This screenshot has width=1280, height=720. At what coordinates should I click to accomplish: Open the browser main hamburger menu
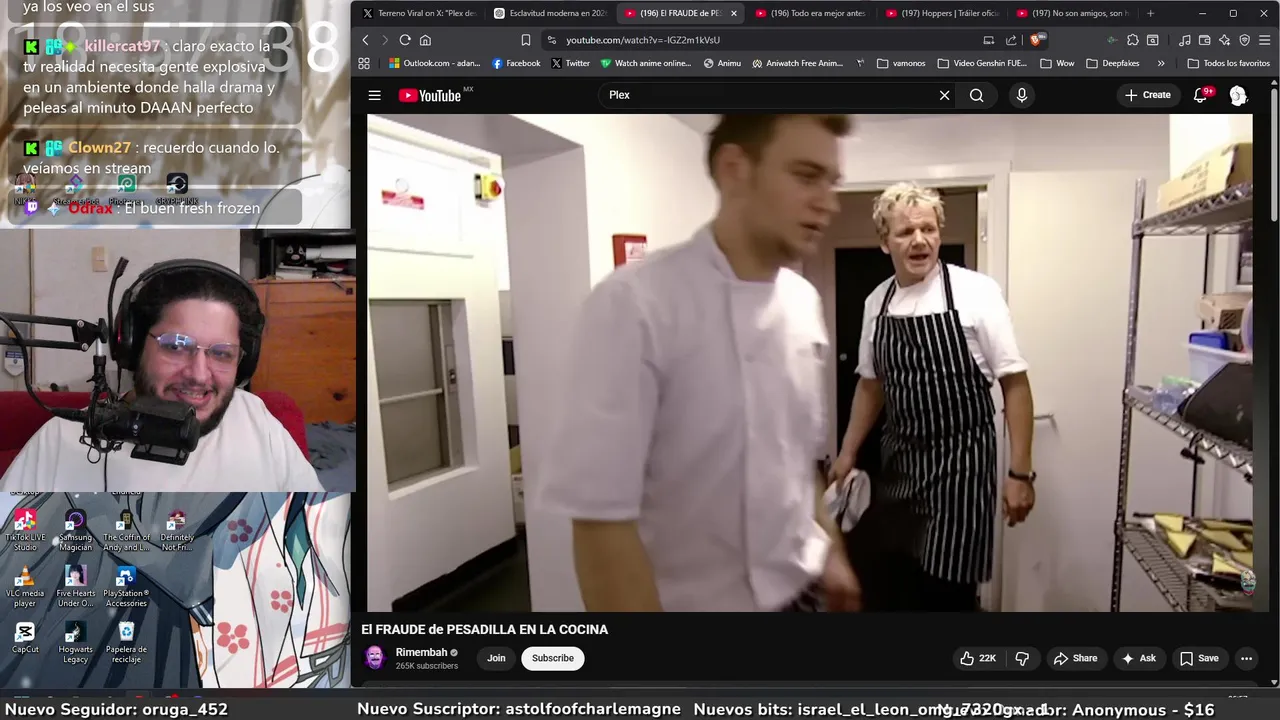point(1265,40)
